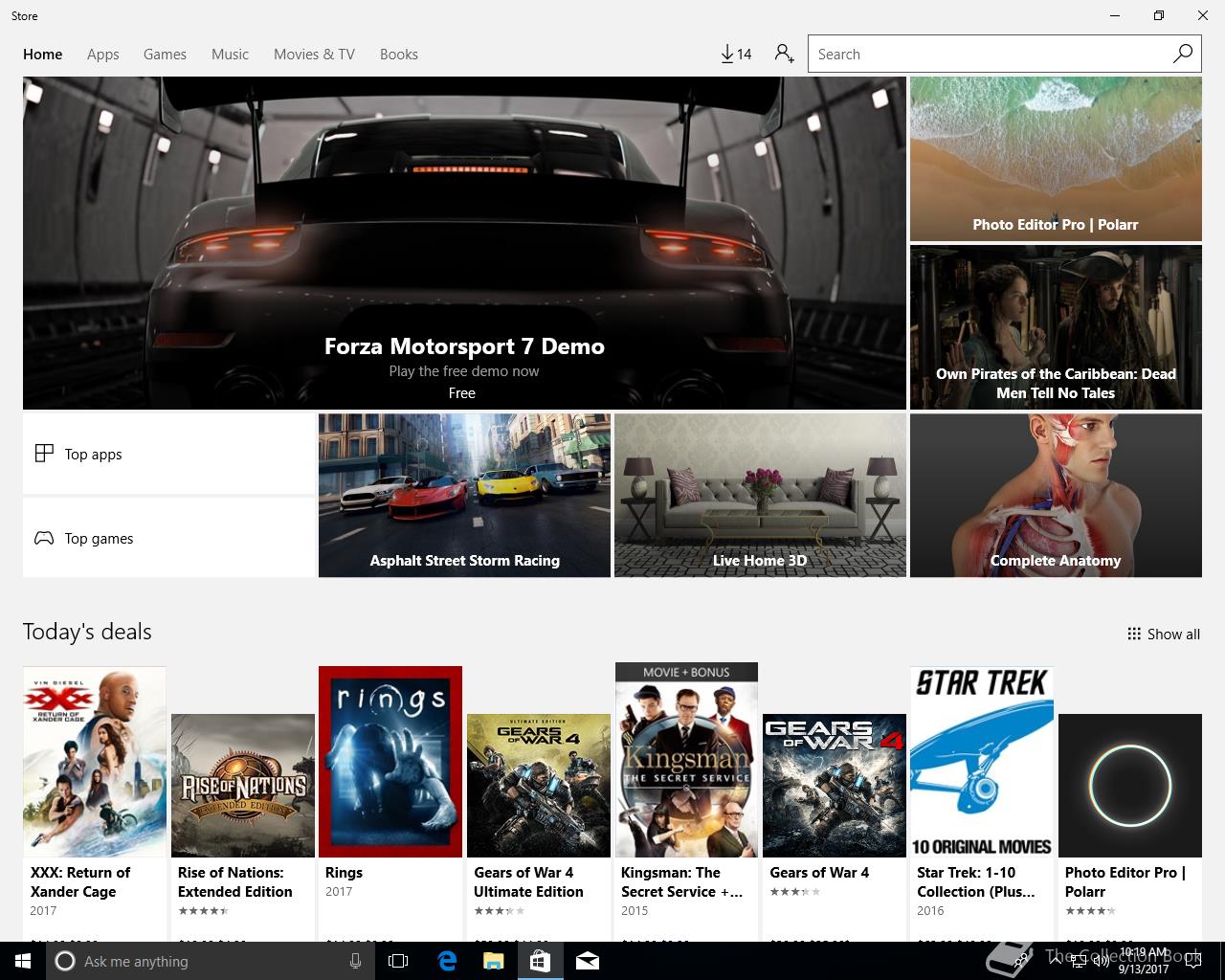This screenshot has height=980, width=1225.
Task: Open the Games tab
Action: point(165,55)
